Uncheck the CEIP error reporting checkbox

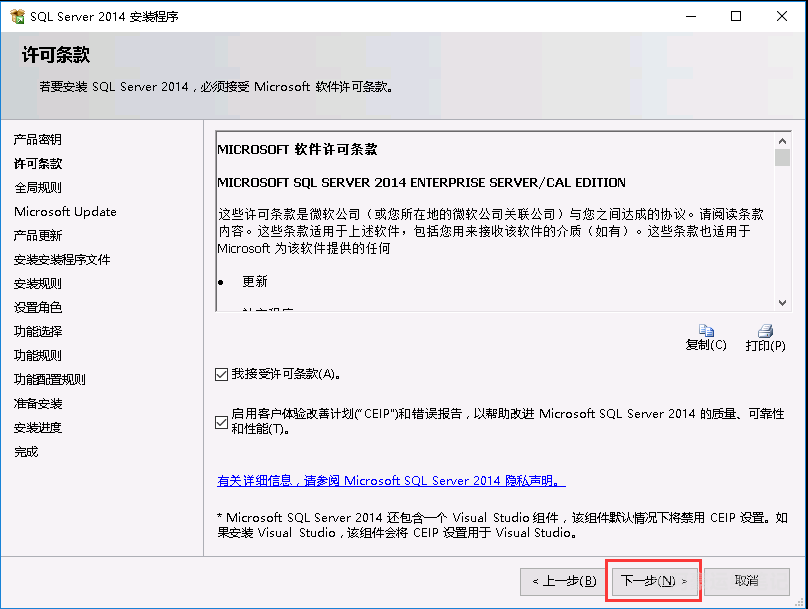(x=221, y=421)
